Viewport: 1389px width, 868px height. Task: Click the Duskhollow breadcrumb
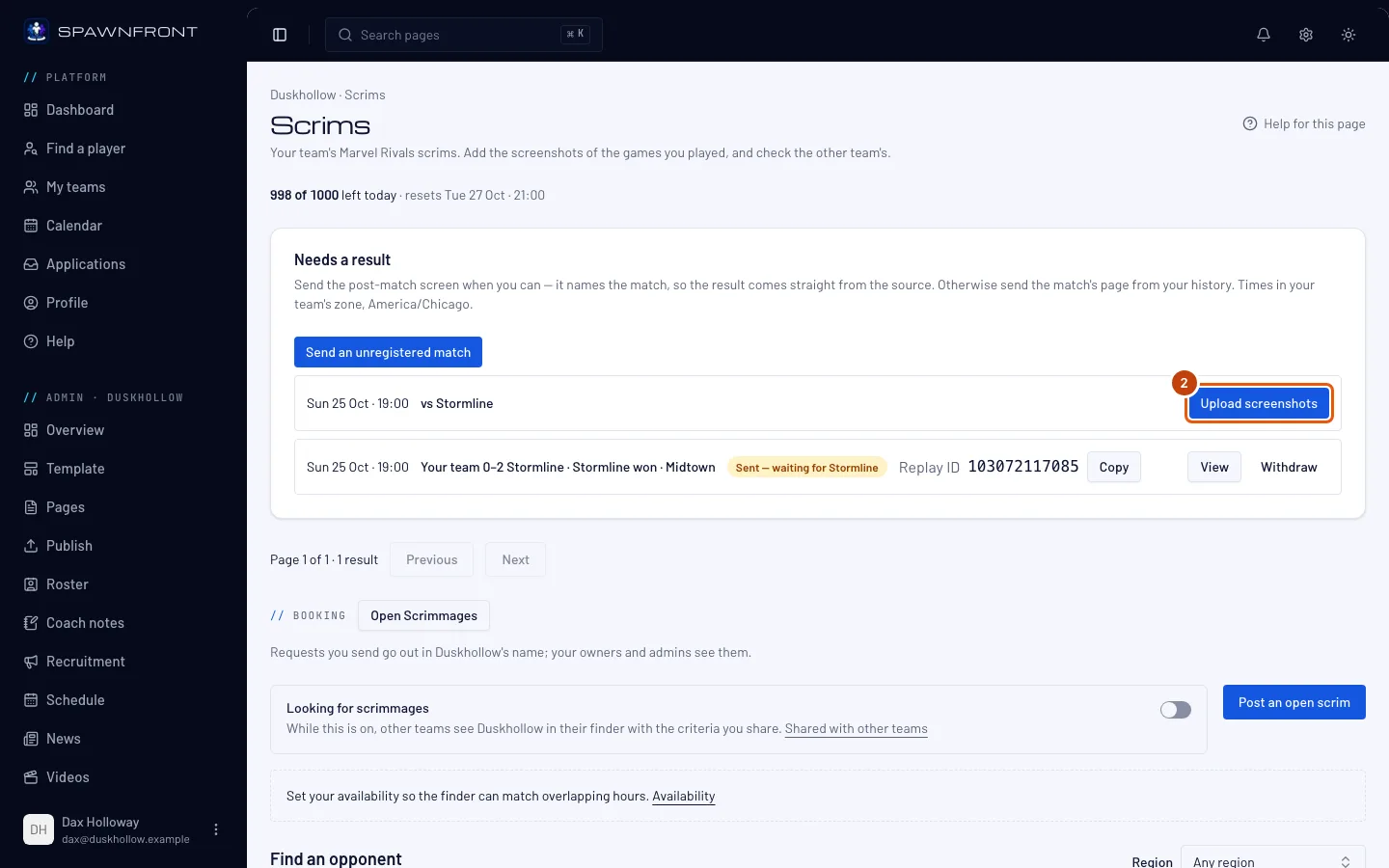tap(303, 95)
